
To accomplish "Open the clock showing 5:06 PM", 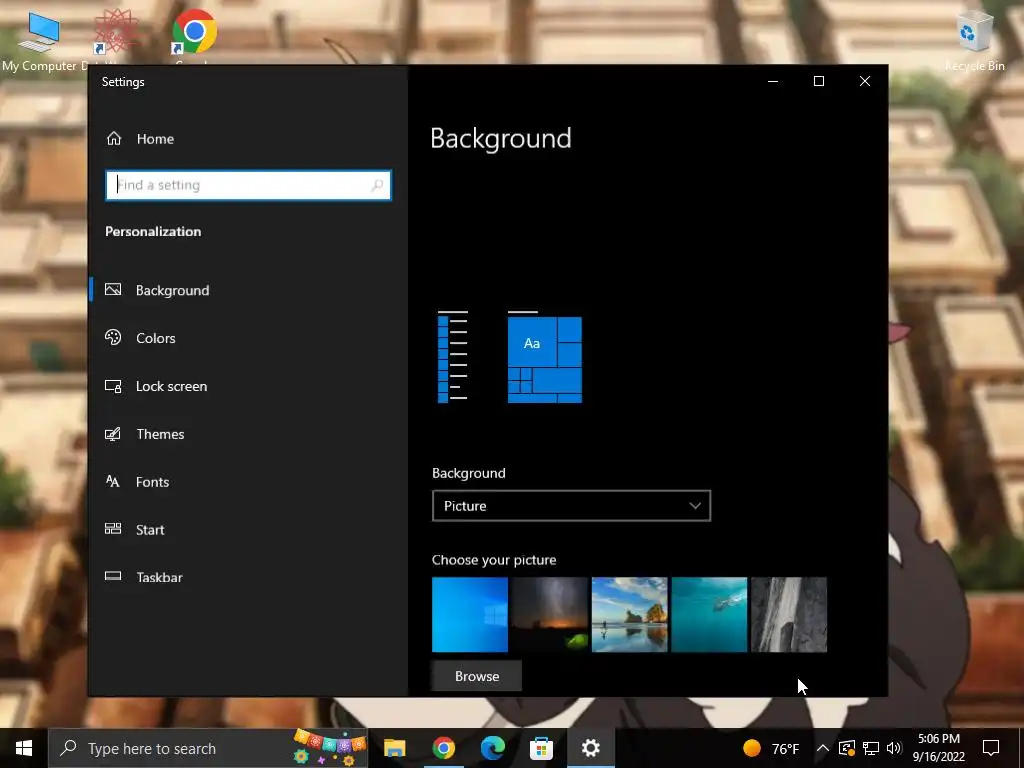I will point(938,748).
